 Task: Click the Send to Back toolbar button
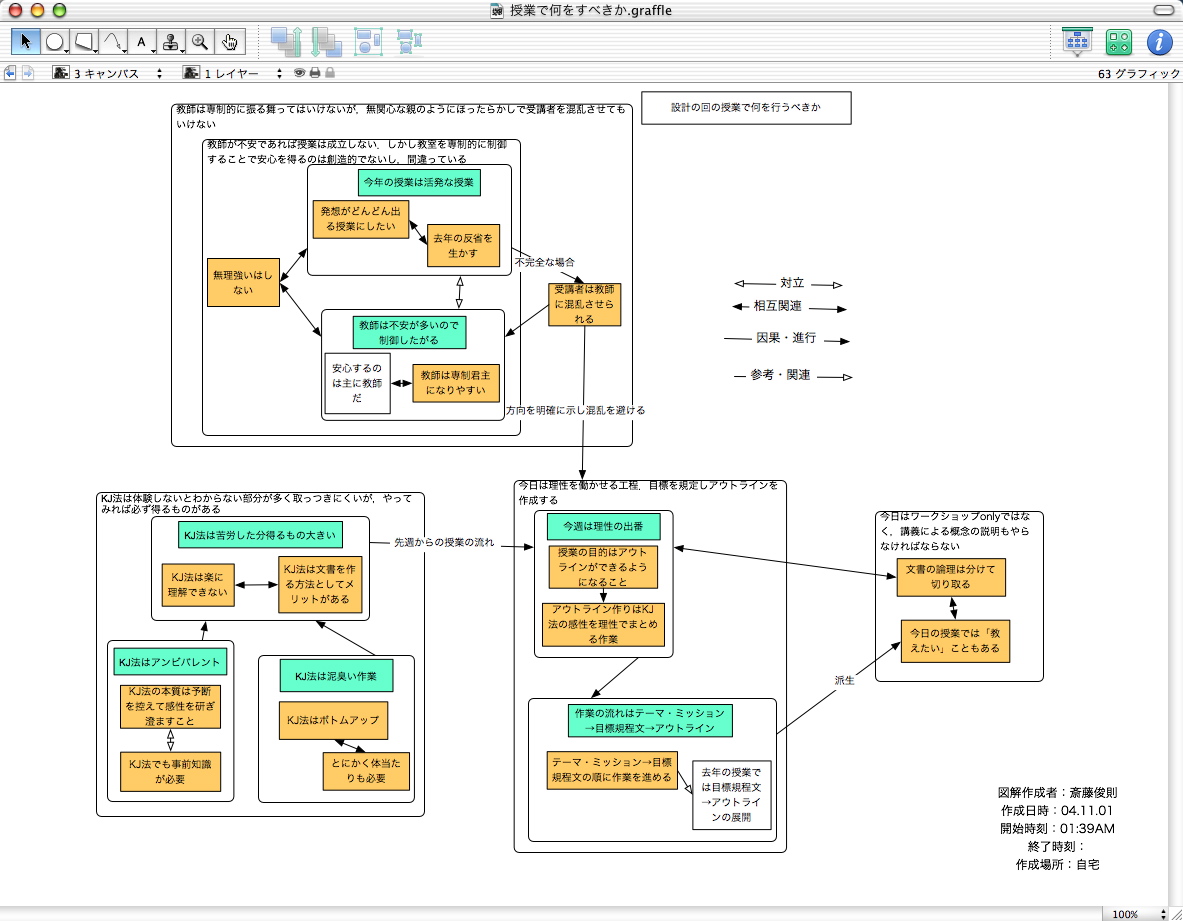pyautogui.click(x=326, y=41)
